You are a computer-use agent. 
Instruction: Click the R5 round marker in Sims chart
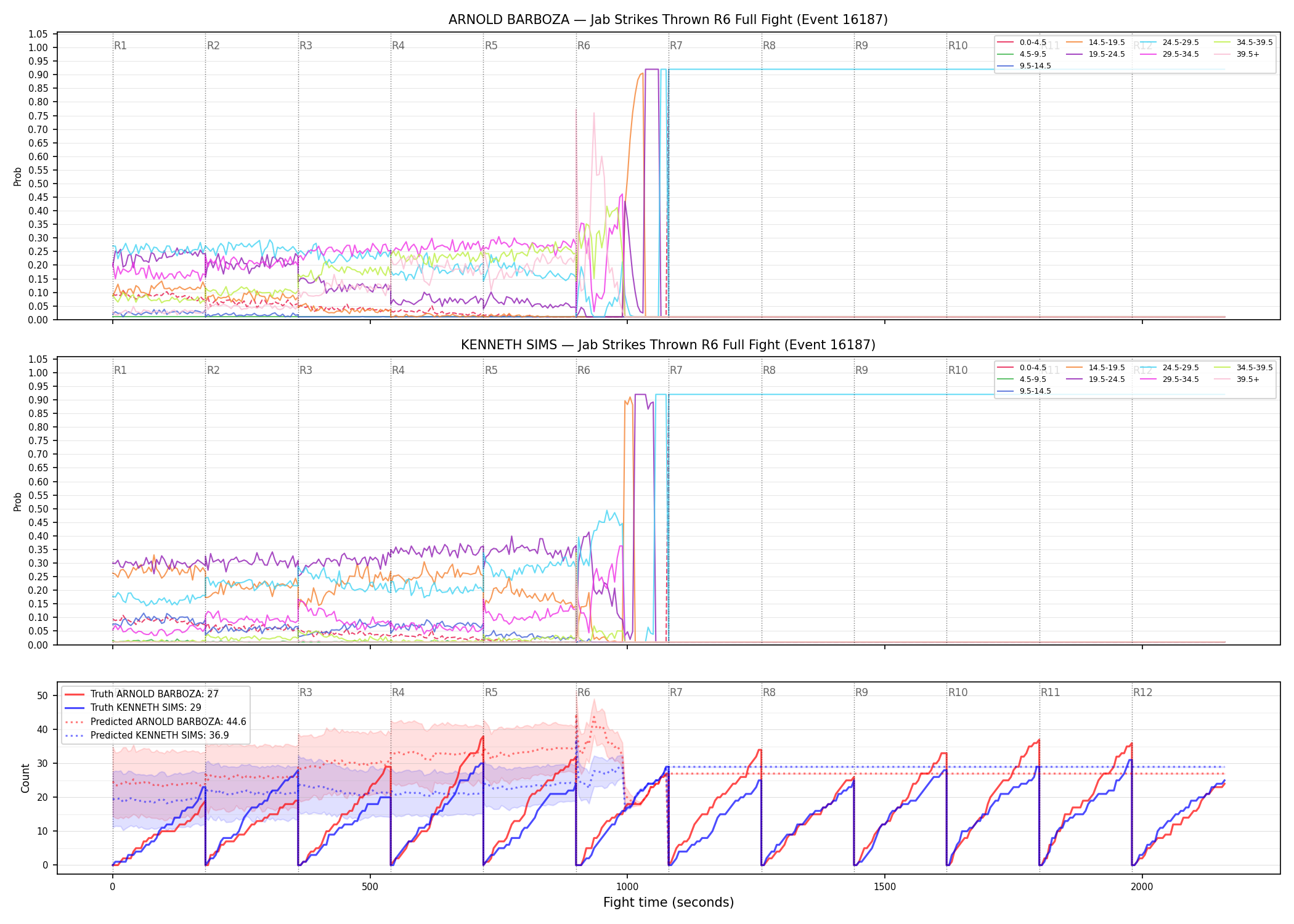point(491,370)
